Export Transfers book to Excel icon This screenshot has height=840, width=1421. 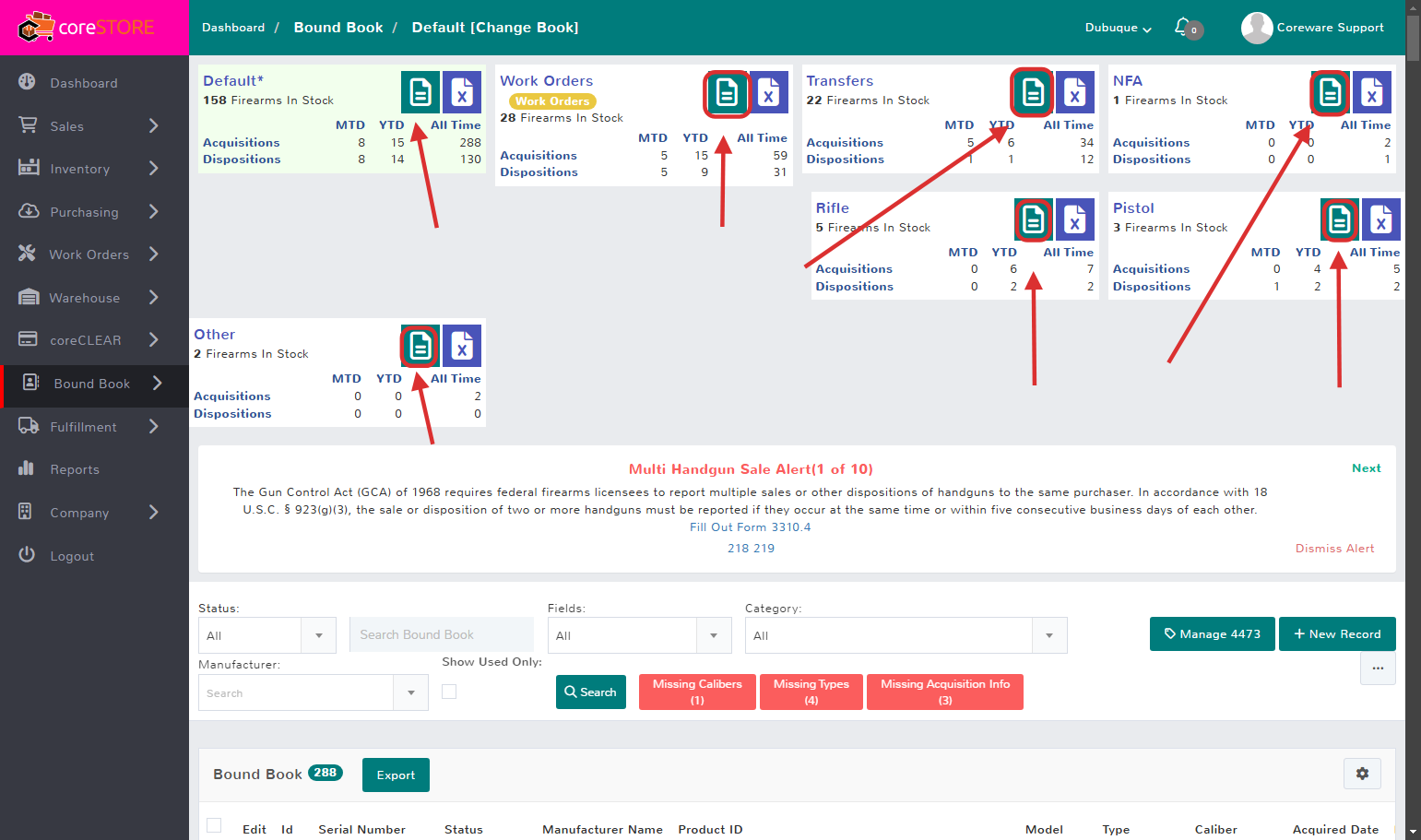[1075, 92]
